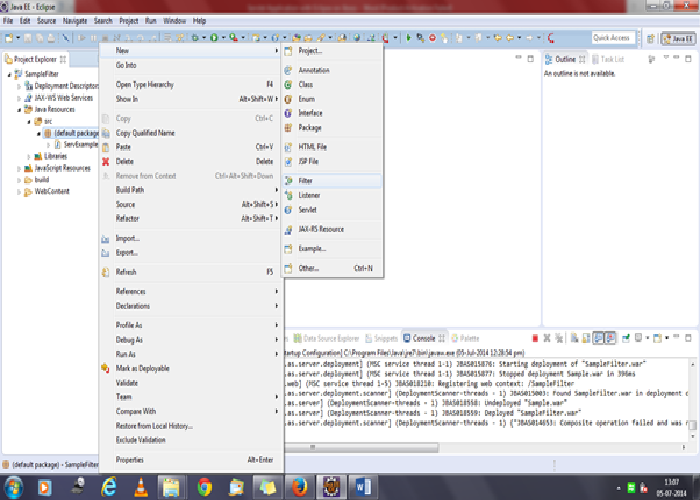Viewport: 700px width, 500px height.
Task: Open the File menu
Action: click(8, 21)
